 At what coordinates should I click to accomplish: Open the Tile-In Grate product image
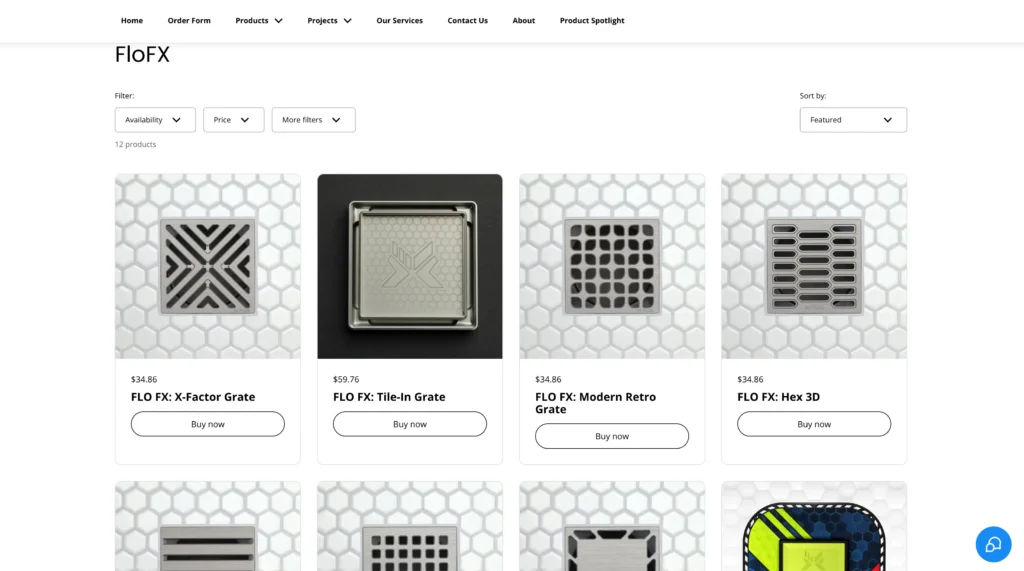409,267
